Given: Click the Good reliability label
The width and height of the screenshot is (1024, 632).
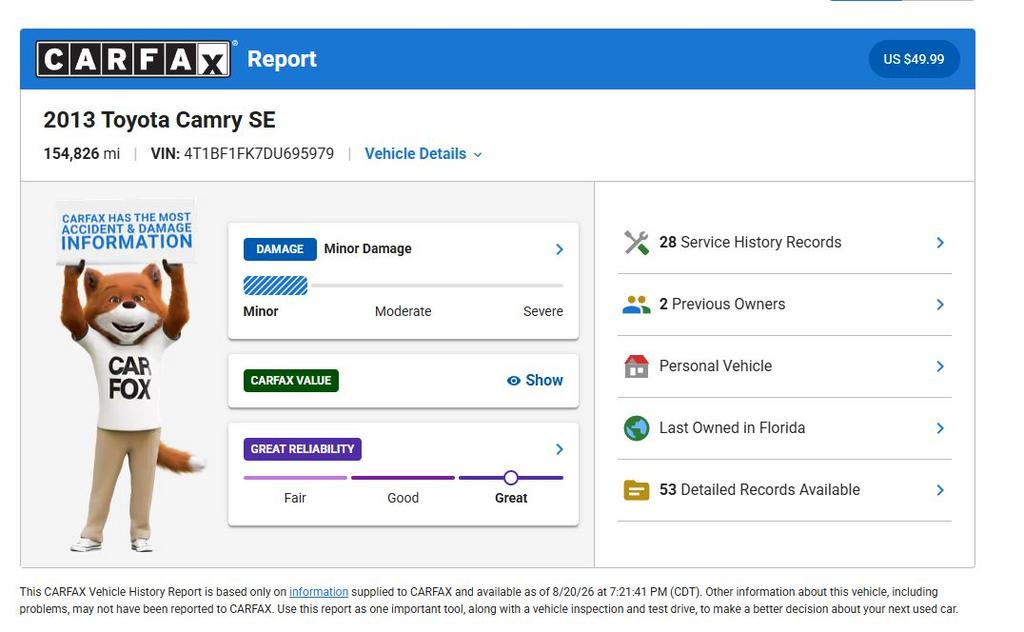Looking at the screenshot, I should (x=403, y=498).
